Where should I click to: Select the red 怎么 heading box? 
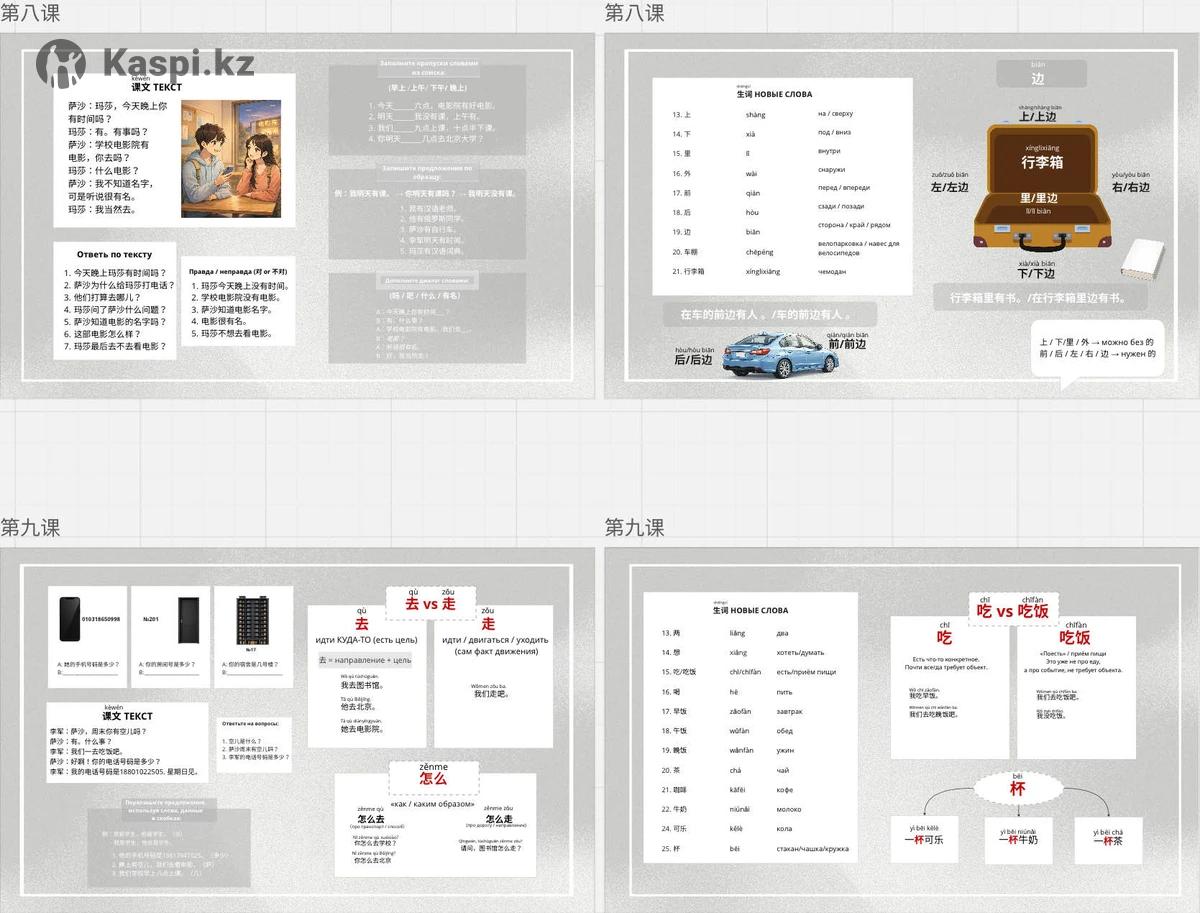click(433, 777)
